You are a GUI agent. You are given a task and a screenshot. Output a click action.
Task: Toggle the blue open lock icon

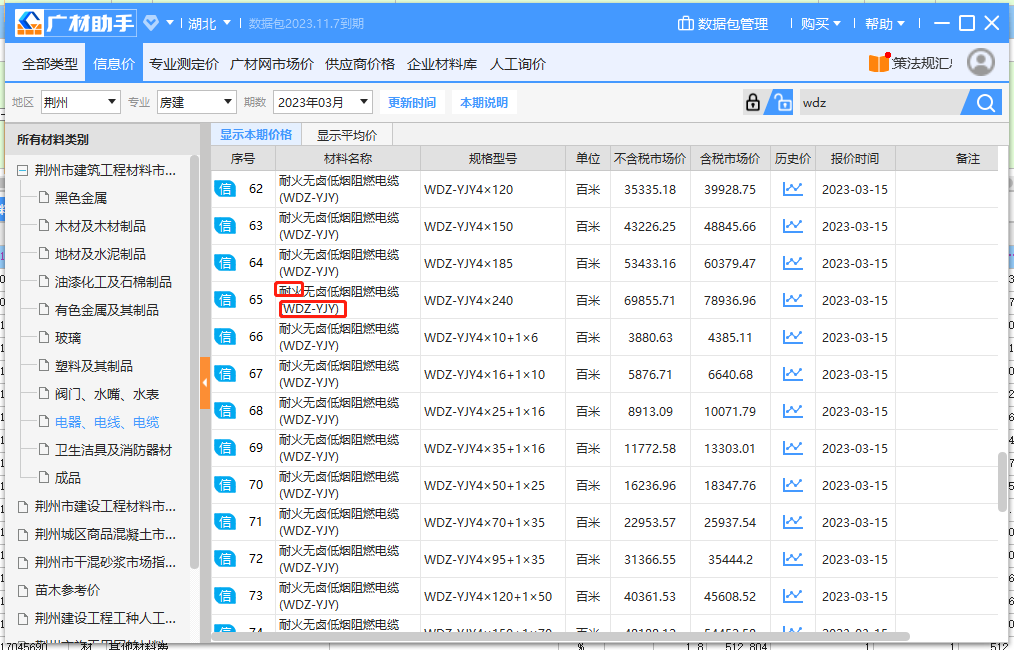point(778,102)
